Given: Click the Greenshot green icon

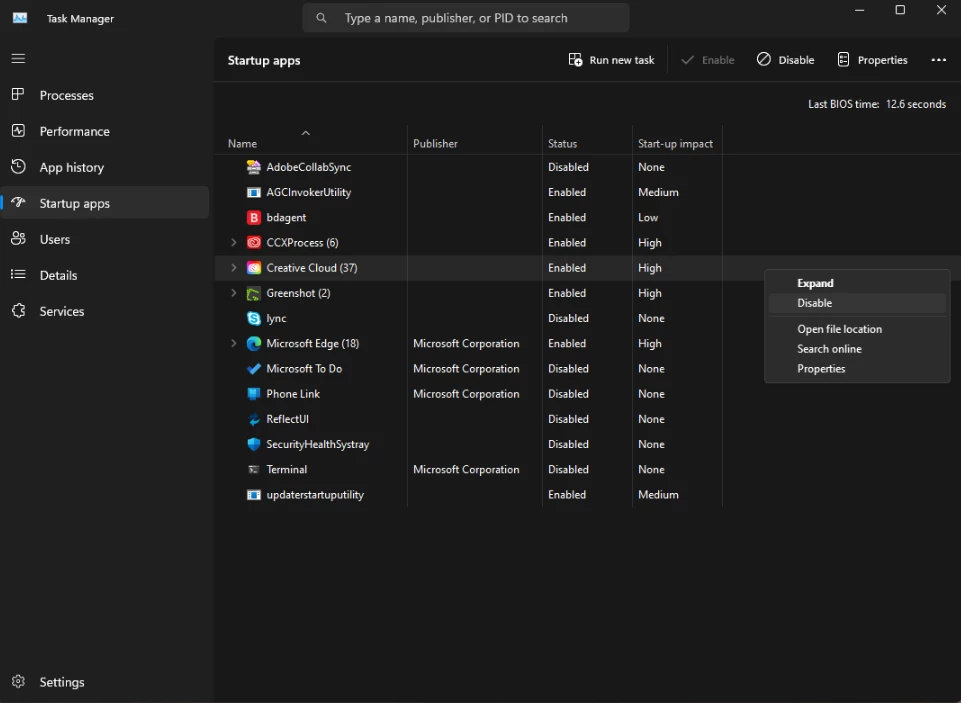Looking at the screenshot, I should coord(253,293).
